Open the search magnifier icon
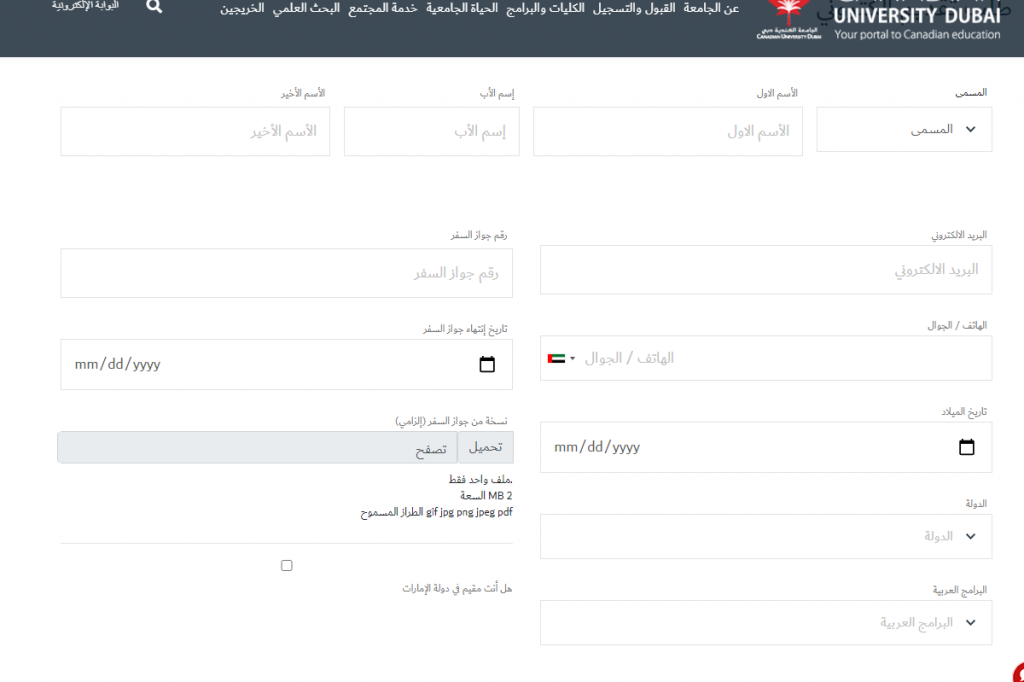This screenshot has height=682, width=1024. [x=154, y=7]
